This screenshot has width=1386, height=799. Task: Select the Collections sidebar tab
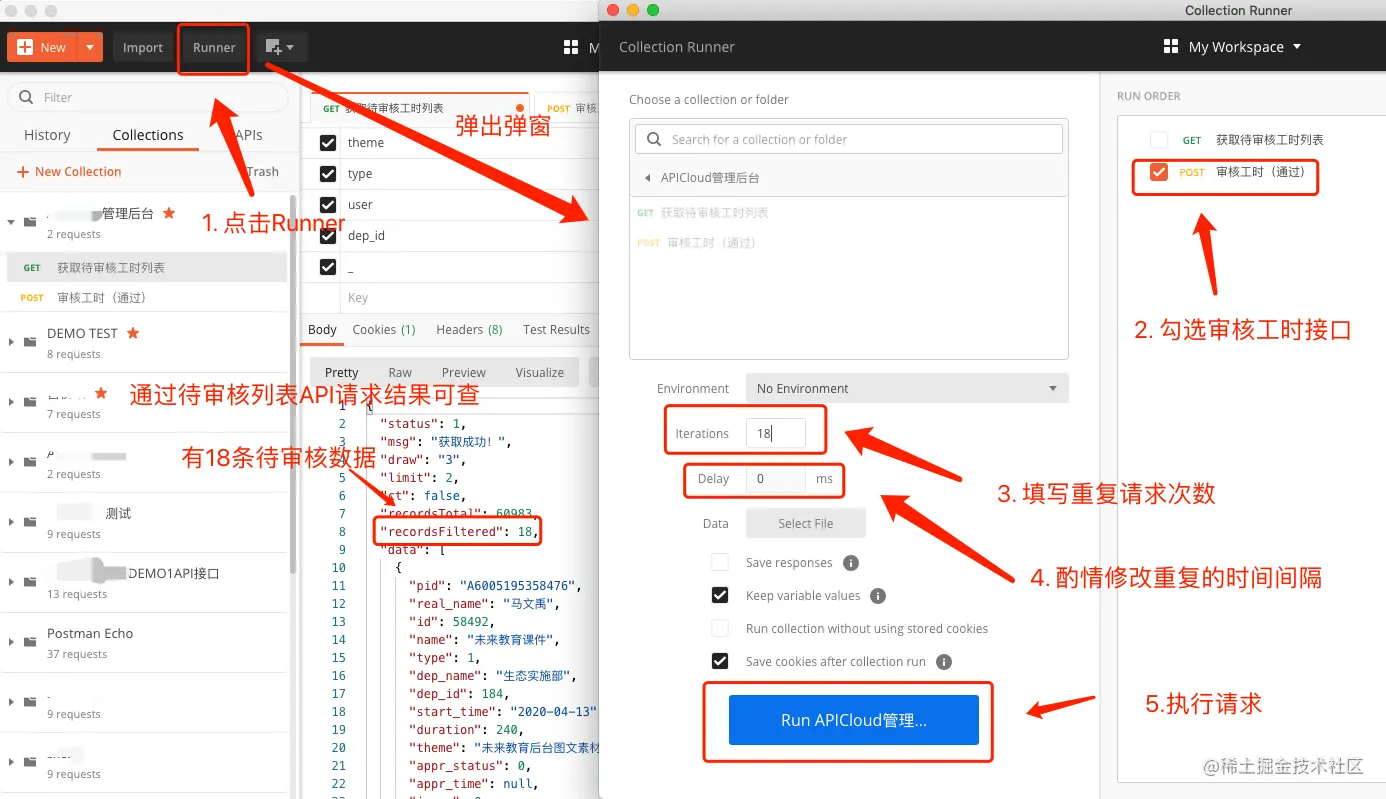coord(148,135)
